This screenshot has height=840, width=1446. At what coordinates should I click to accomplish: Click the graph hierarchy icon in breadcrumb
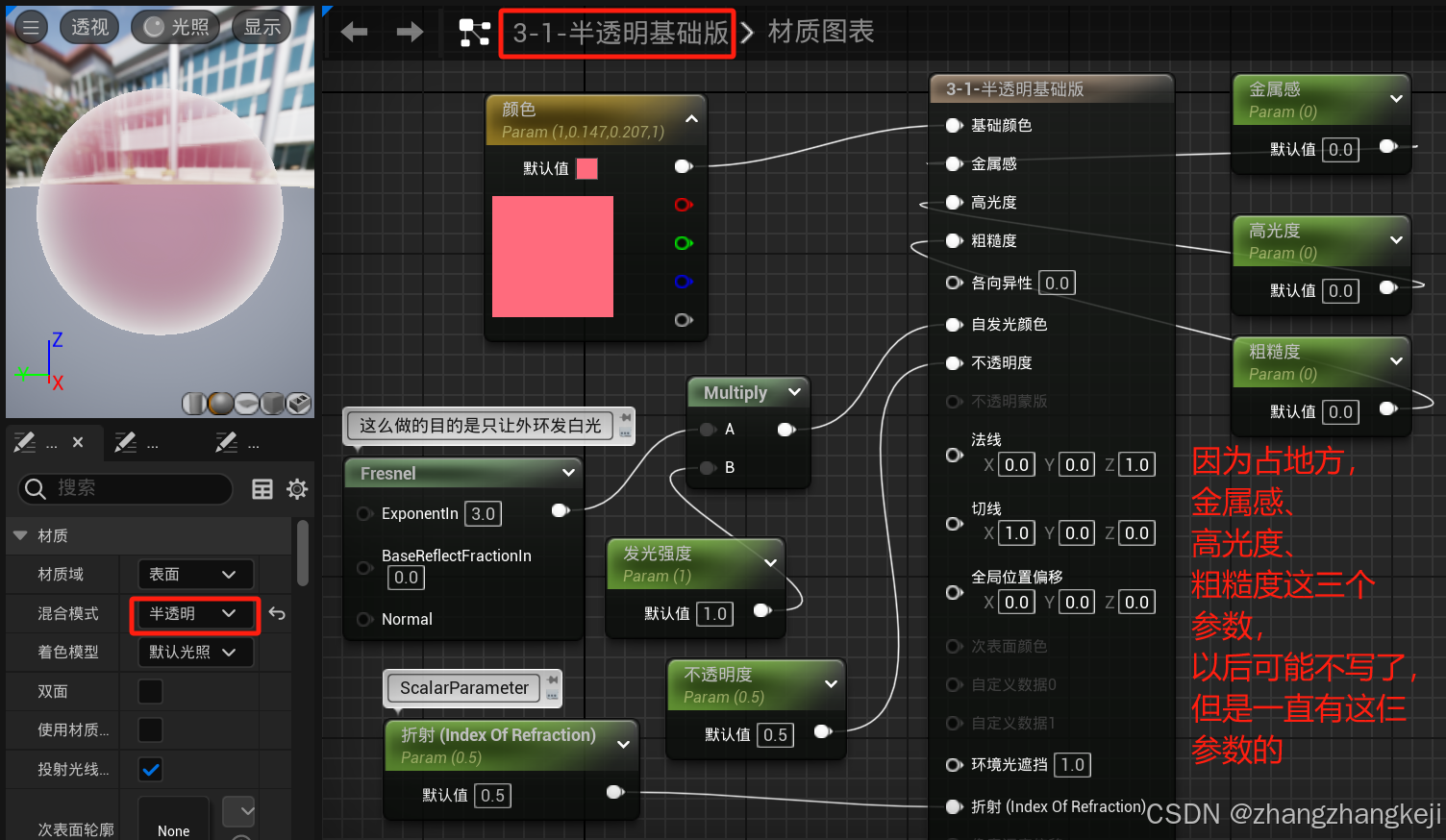(x=473, y=32)
